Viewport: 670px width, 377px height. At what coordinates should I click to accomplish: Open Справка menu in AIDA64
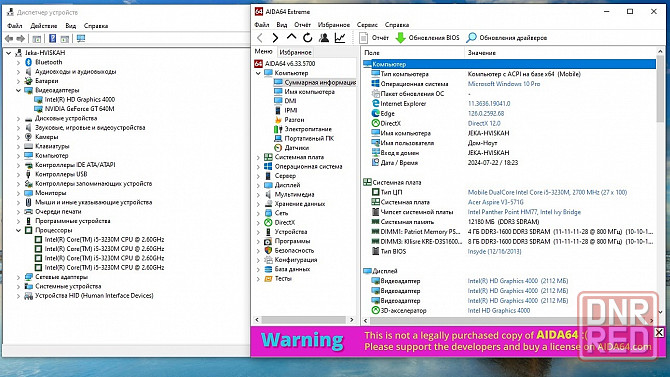pos(397,25)
